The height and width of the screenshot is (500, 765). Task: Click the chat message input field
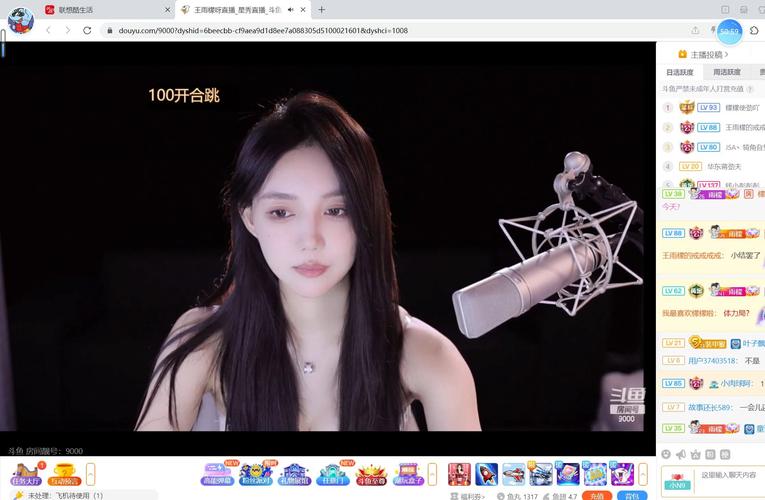pos(730,476)
